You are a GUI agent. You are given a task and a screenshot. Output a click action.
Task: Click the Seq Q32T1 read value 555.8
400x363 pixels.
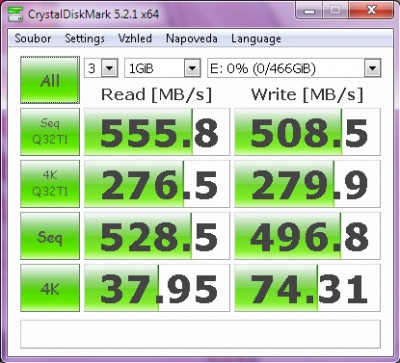(157, 132)
